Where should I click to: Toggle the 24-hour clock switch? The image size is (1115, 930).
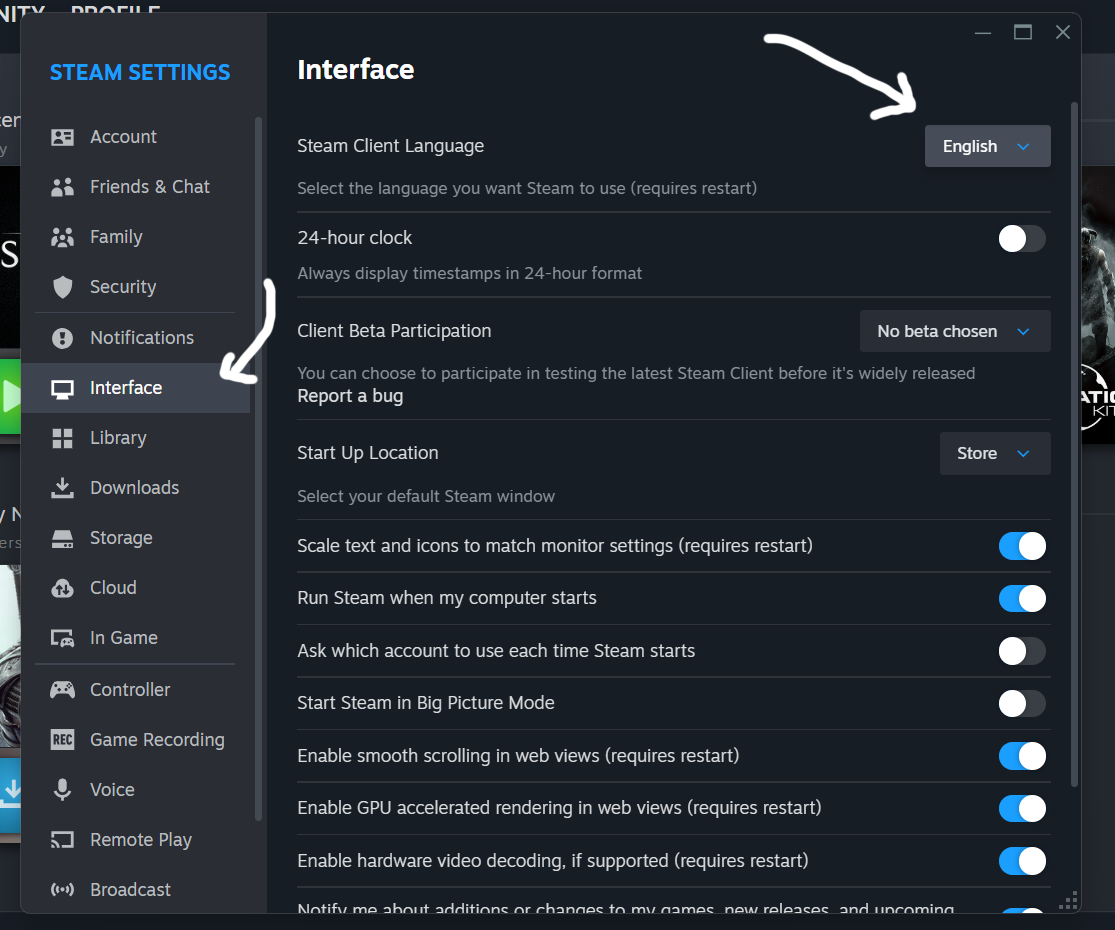pos(1022,239)
